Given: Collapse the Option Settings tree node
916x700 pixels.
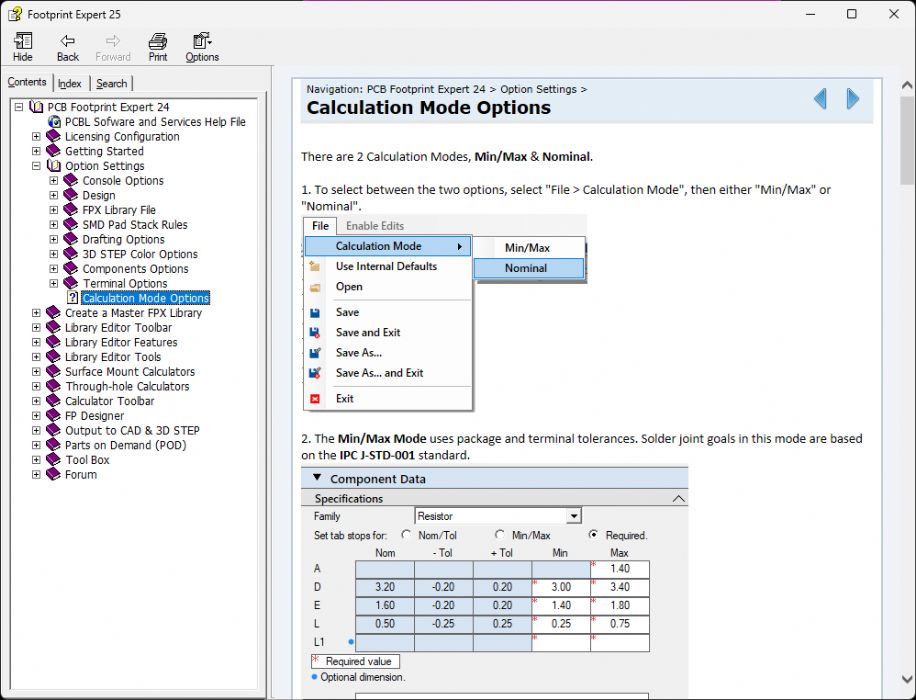Looking at the screenshot, I should (36, 166).
